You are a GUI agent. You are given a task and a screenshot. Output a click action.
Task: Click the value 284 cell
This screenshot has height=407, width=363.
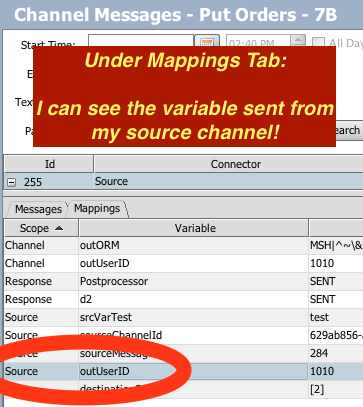pos(336,353)
